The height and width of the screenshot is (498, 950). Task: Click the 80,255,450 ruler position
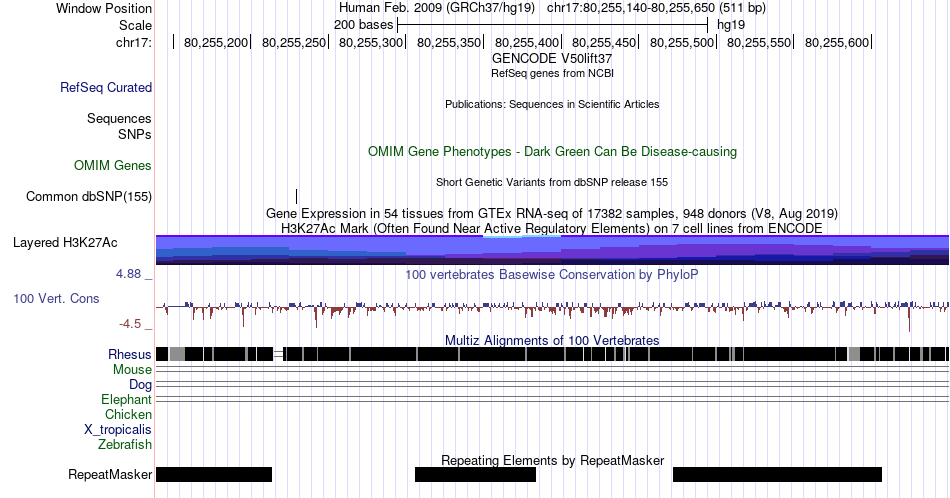604,42
